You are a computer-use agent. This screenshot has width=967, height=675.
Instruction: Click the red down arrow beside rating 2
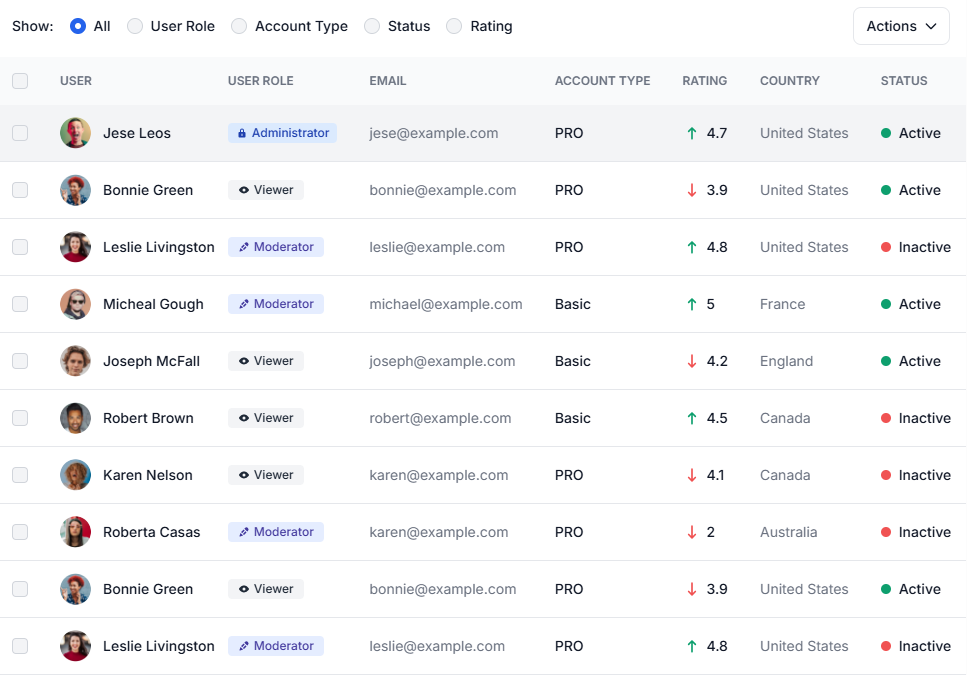click(691, 532)
